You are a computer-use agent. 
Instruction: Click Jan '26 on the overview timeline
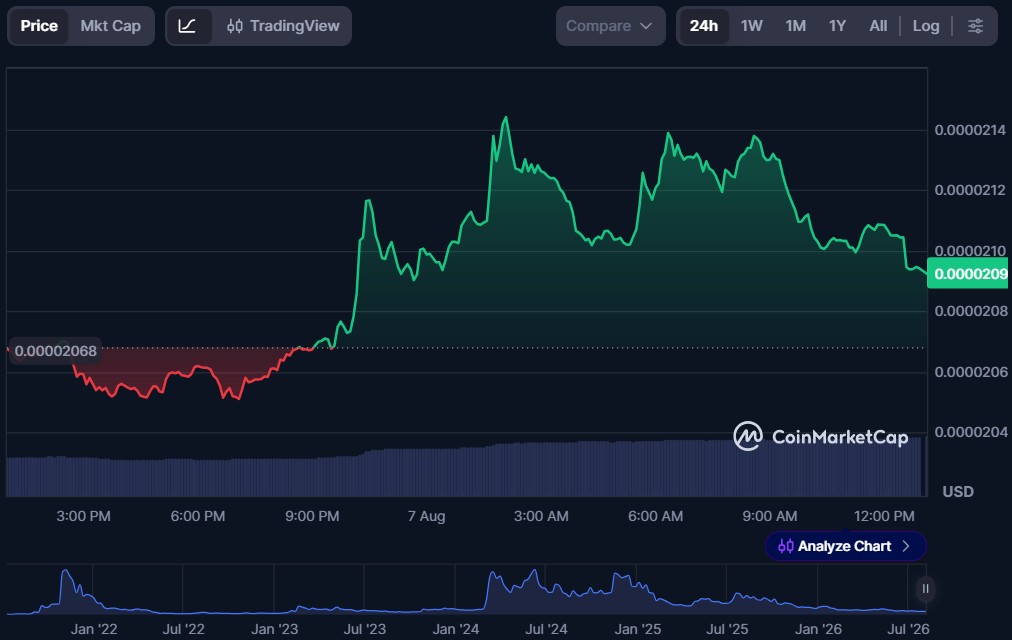(818, 629)
